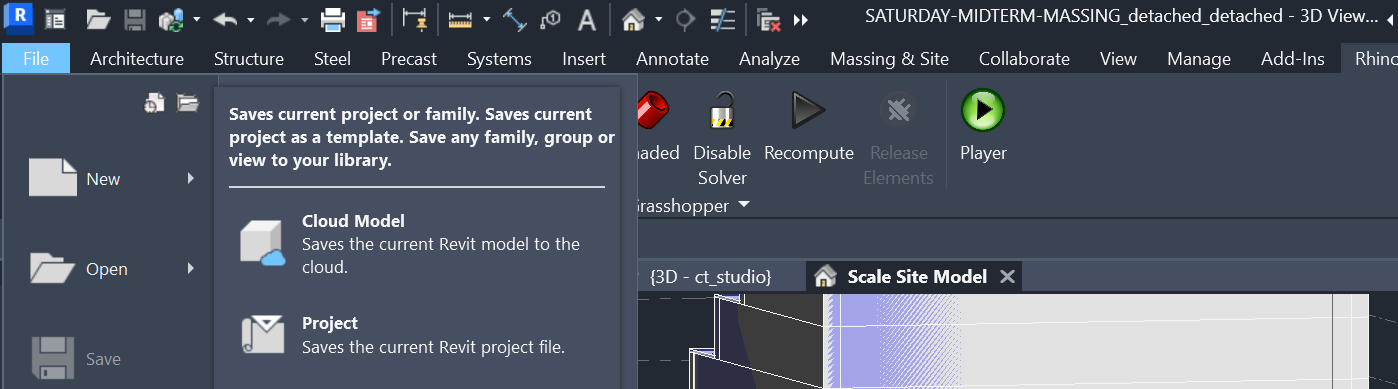The width and height of the screenshot is (1398, 389).
Task: Open the Revit Home page icon
Action: coord(56,19)
